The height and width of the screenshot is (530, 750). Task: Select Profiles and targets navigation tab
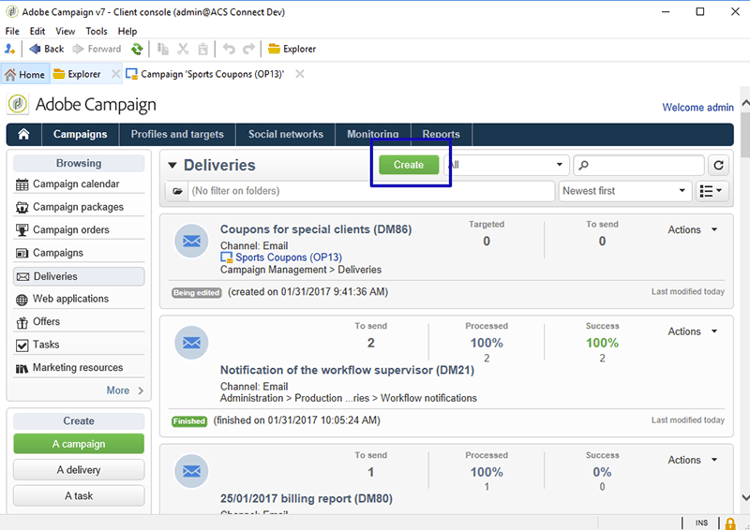[x=177, y=134]
